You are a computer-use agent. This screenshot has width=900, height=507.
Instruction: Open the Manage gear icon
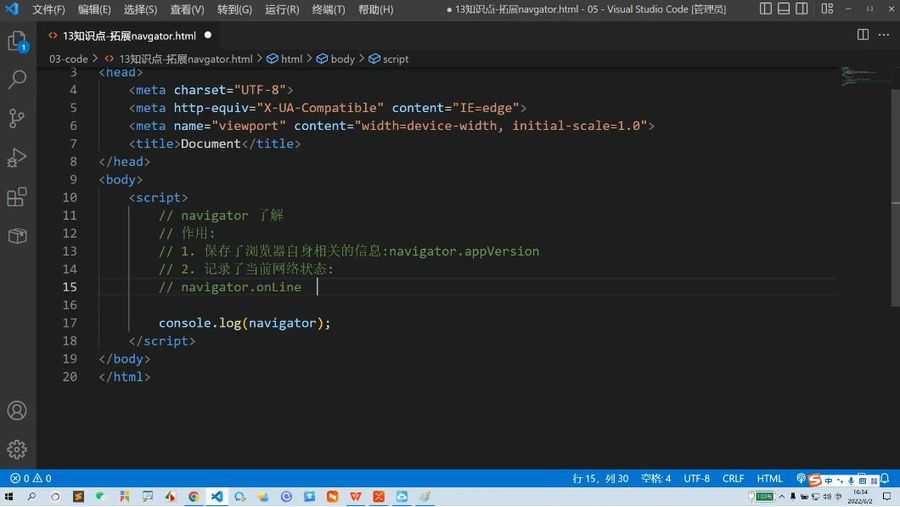17,449
